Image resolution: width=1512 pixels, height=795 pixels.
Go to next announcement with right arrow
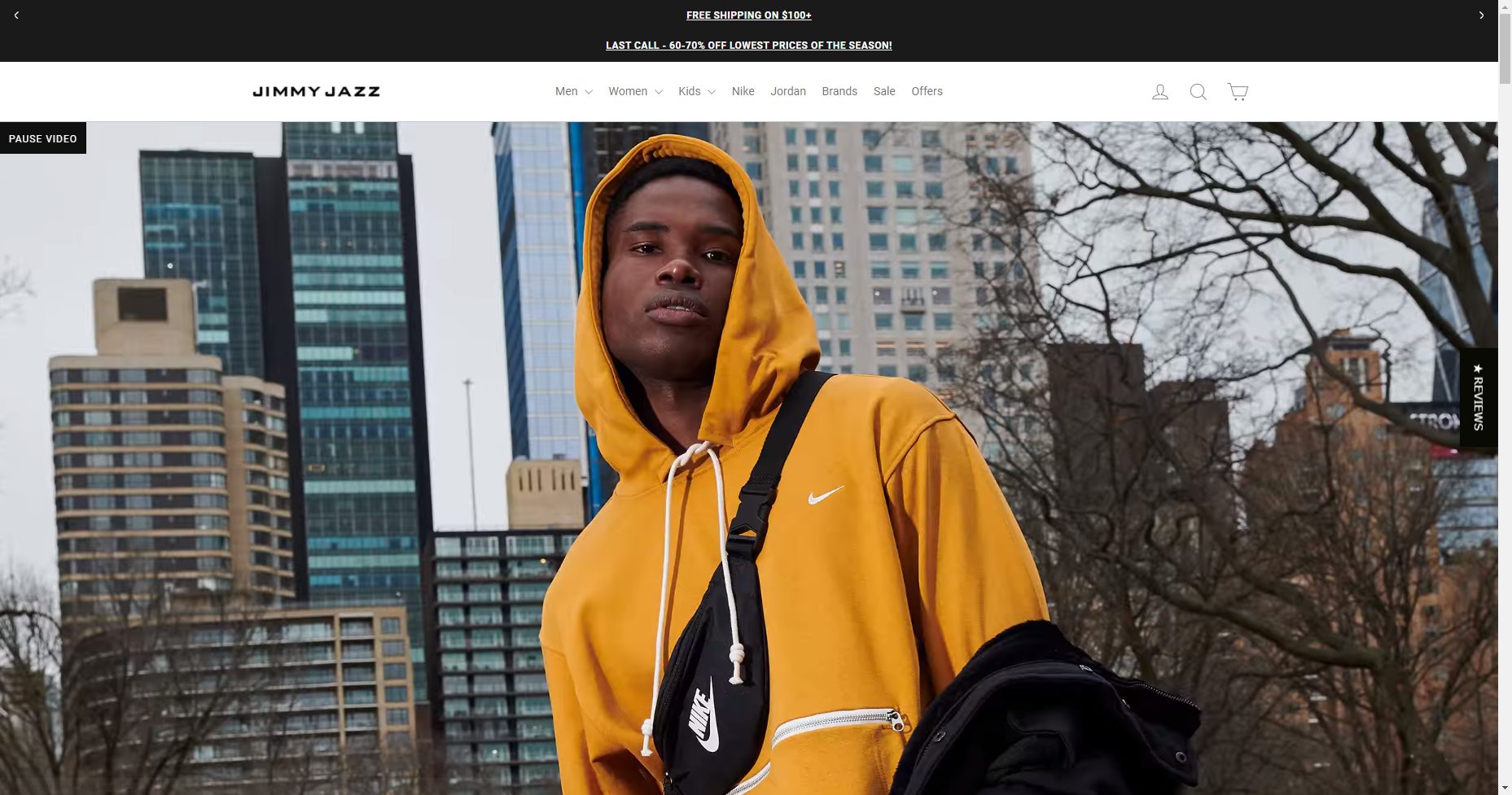pyautogui.click(x=1481, y=15)
